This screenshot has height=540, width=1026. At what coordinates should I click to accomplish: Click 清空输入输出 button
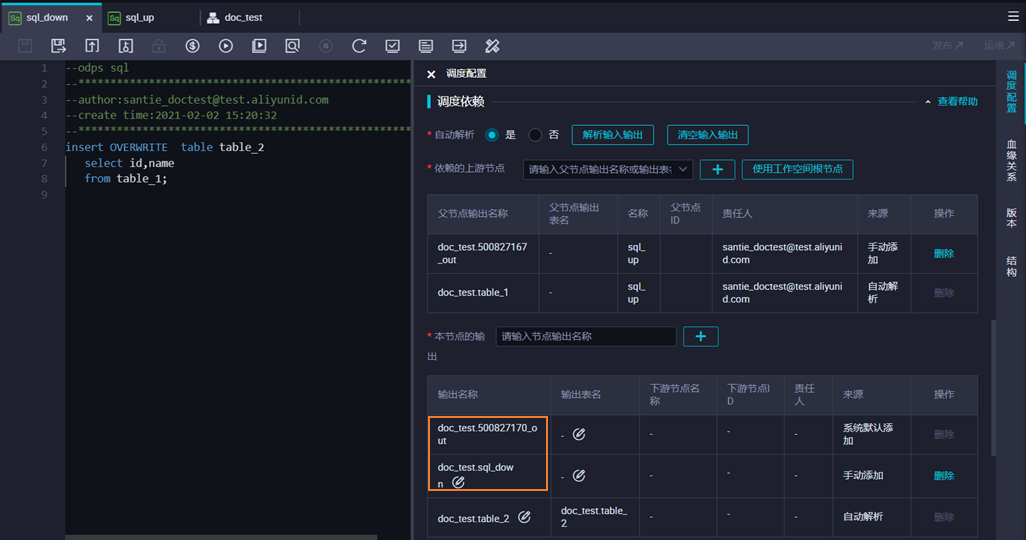[x=707, y=135]
